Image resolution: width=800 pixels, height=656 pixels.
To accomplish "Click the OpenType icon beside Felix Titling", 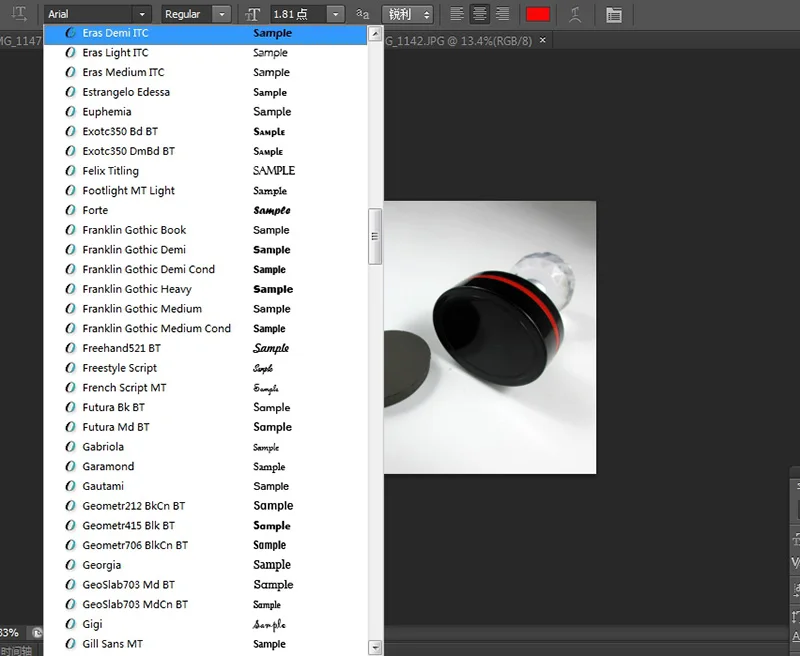I will [70, 171].
